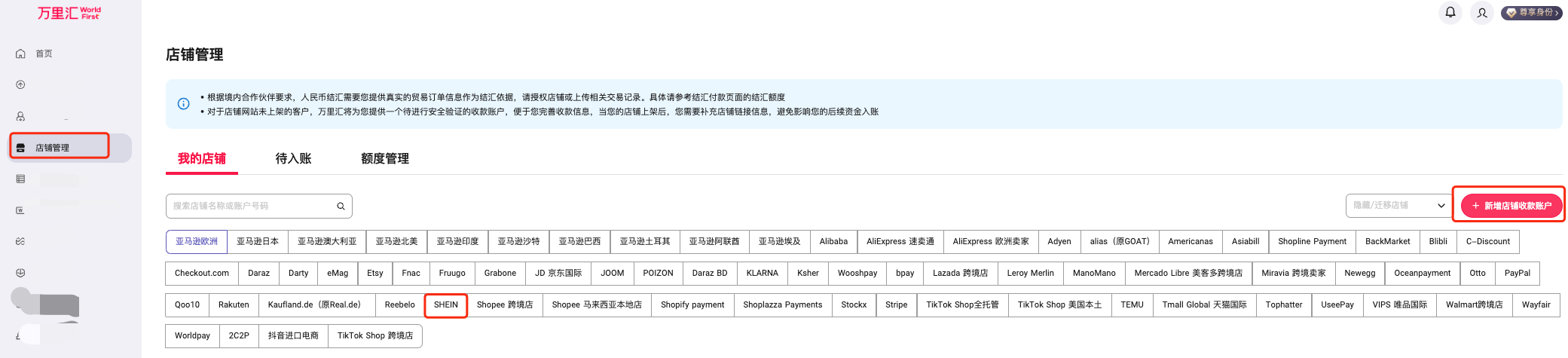Image resolution: width=1568 pixels, height=358 pixels.
Task: Click the upload arrow circle sidebar icon
Action: point(21,84)
